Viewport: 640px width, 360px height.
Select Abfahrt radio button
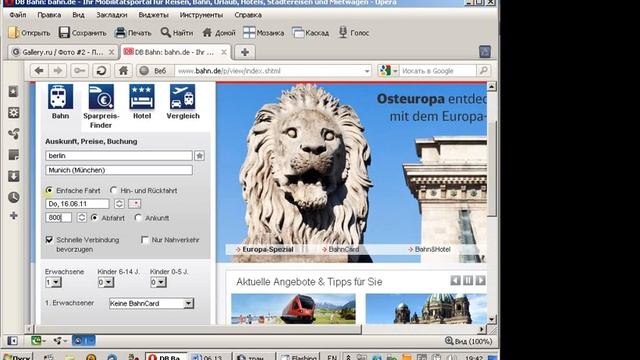(x=94, y=218)
